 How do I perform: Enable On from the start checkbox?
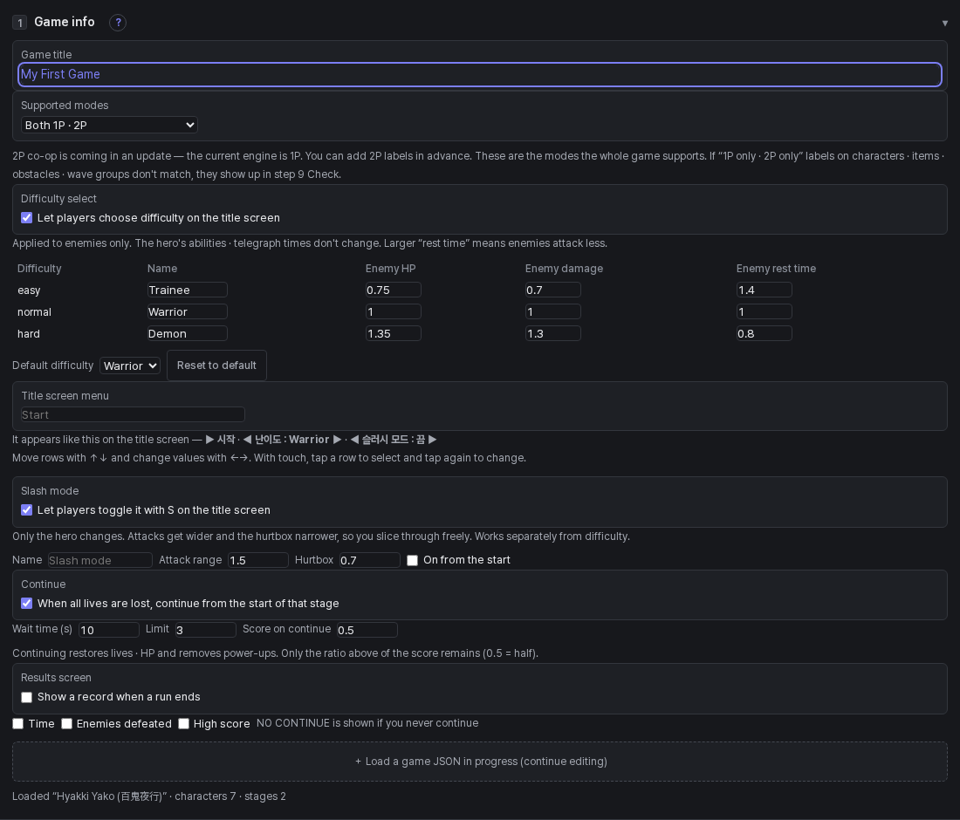[413, 560]
